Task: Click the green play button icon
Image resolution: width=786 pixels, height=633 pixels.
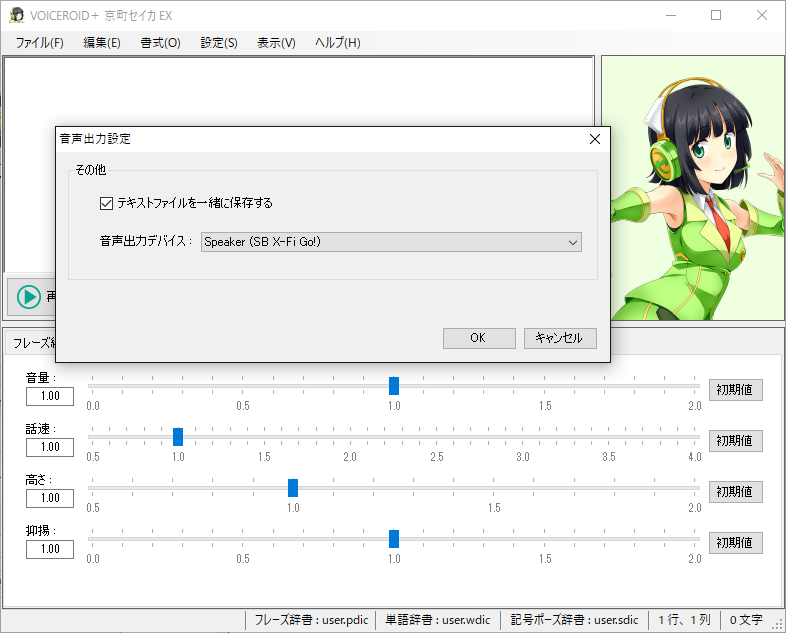Action: coord(28,297)
